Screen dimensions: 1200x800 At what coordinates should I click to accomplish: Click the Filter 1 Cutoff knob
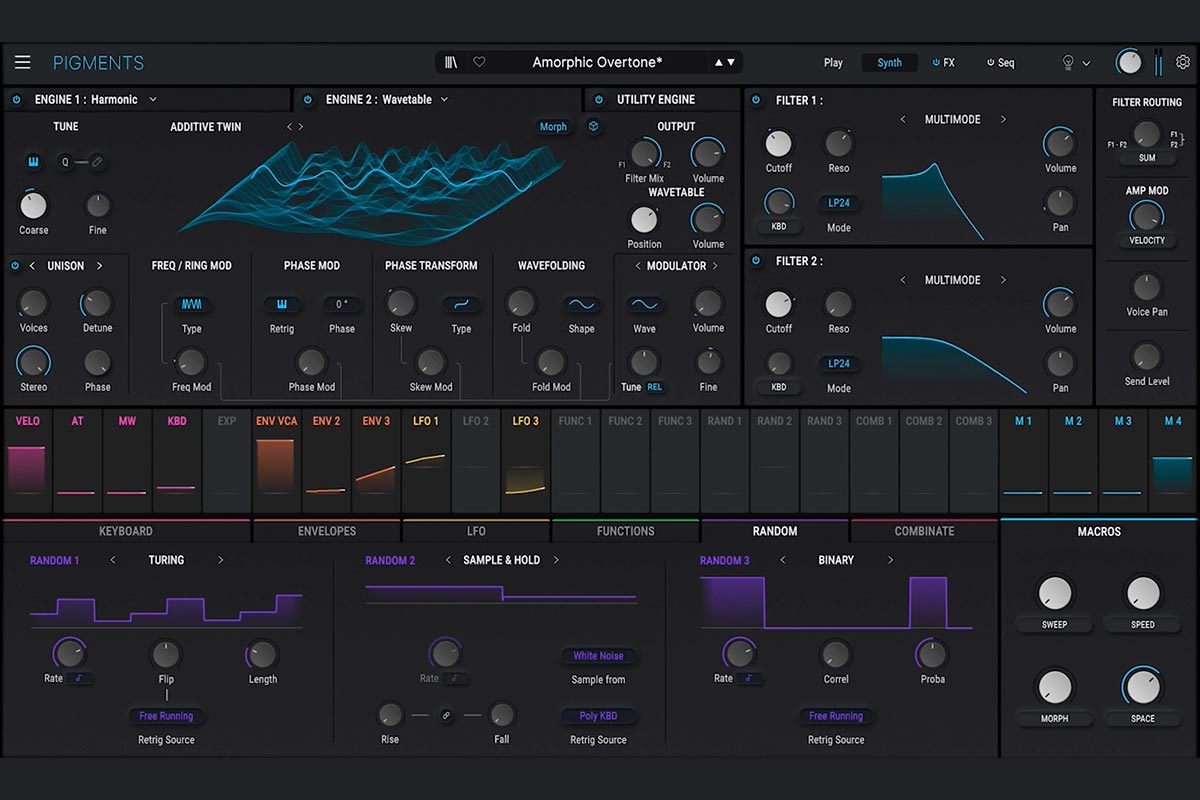(x=778, y=144)
